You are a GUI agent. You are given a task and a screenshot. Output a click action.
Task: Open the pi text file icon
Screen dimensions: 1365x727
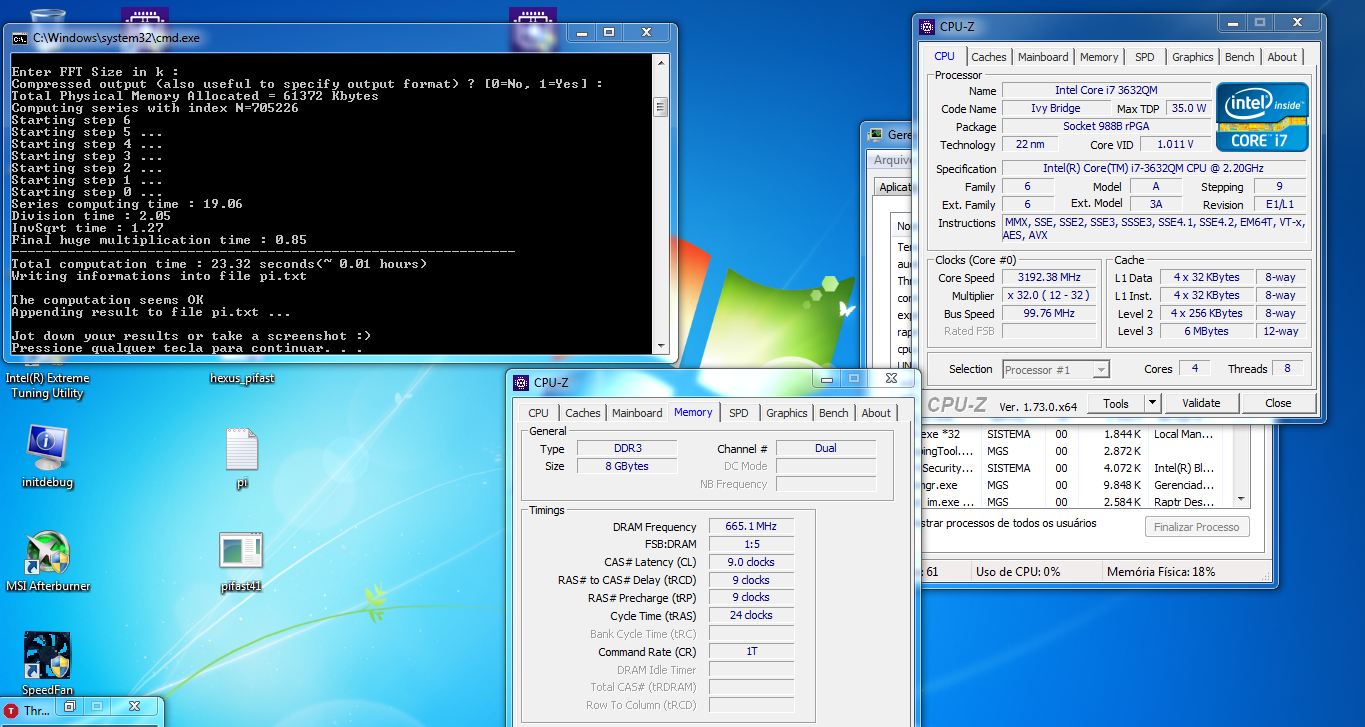242,458
